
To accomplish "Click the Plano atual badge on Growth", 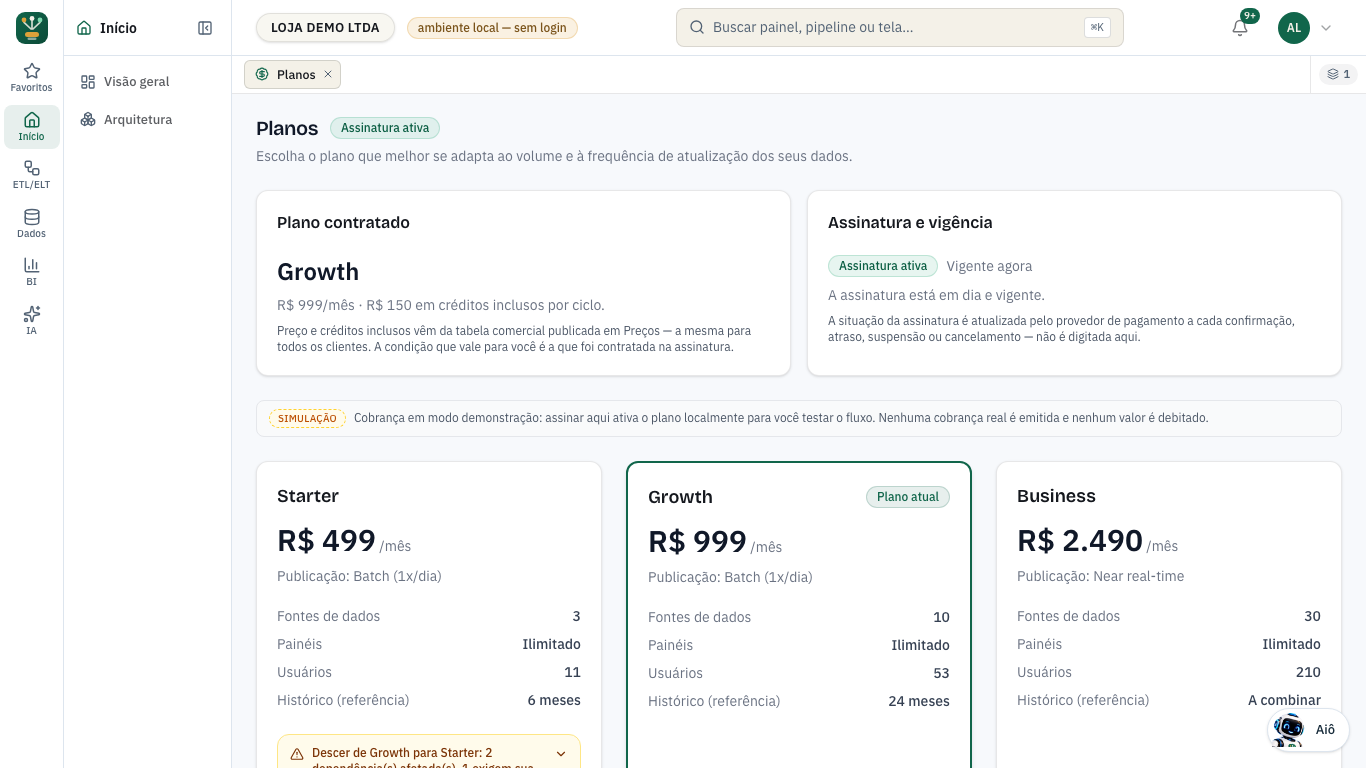I will coord(908,497).
